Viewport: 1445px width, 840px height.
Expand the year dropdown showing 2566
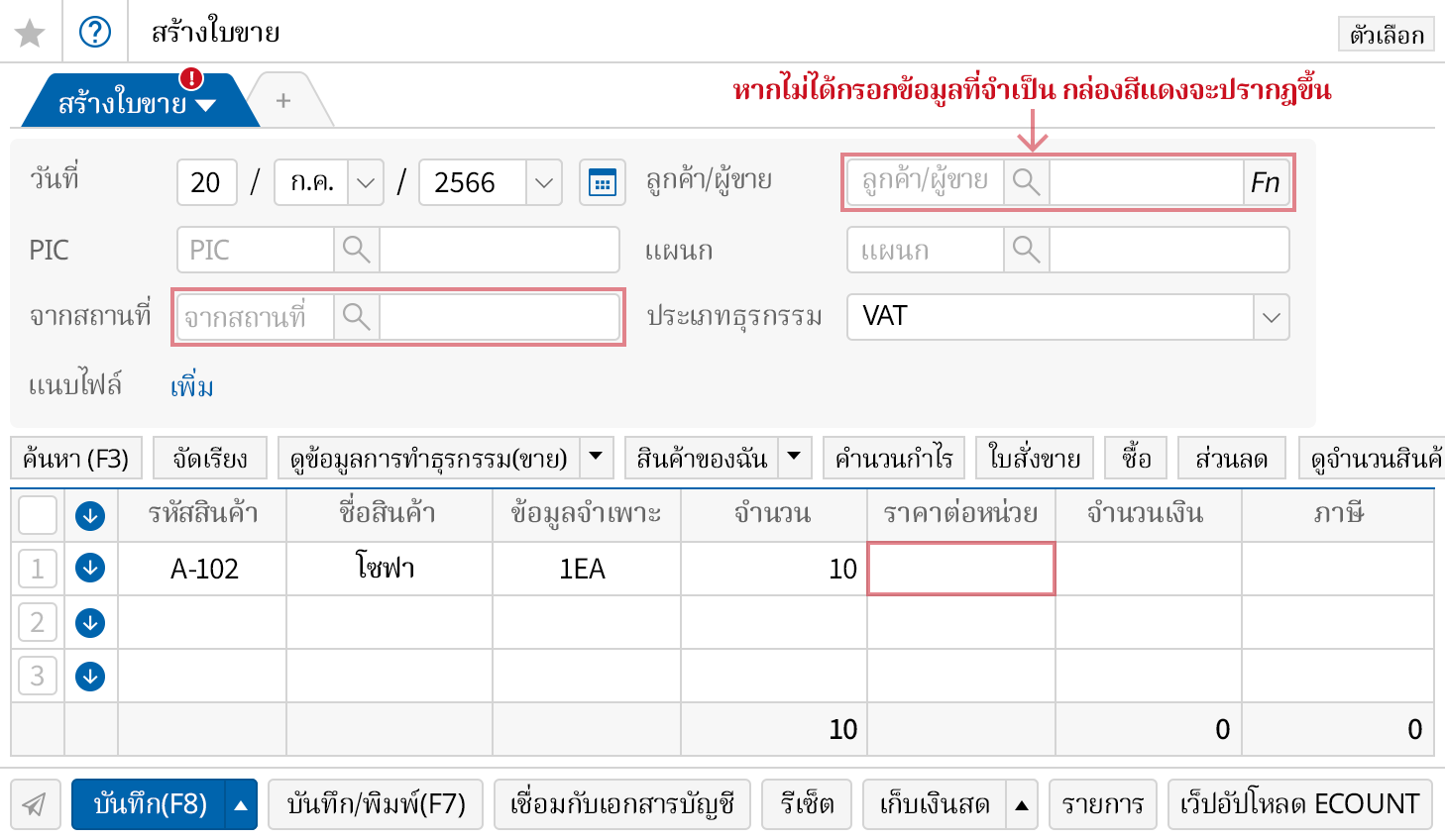(543, 182)
